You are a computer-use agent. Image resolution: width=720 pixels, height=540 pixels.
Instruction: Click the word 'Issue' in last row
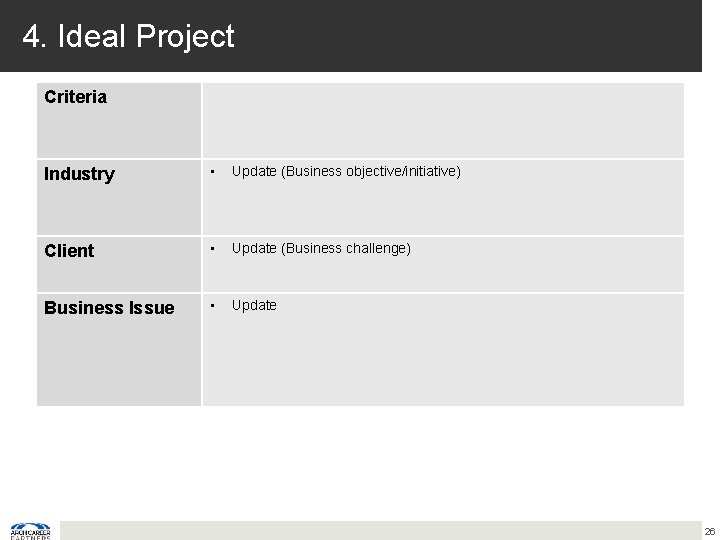(x=150, y=308)
